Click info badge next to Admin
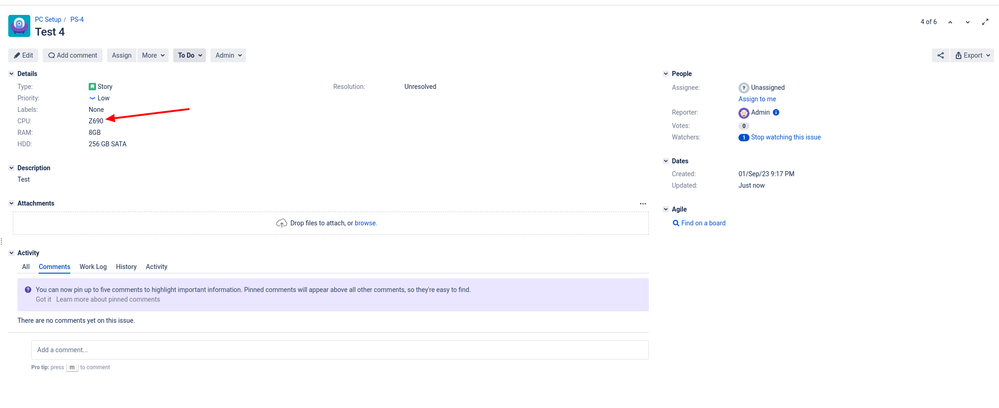The height and width of the screenshot is (408, 999). point(776,112)
